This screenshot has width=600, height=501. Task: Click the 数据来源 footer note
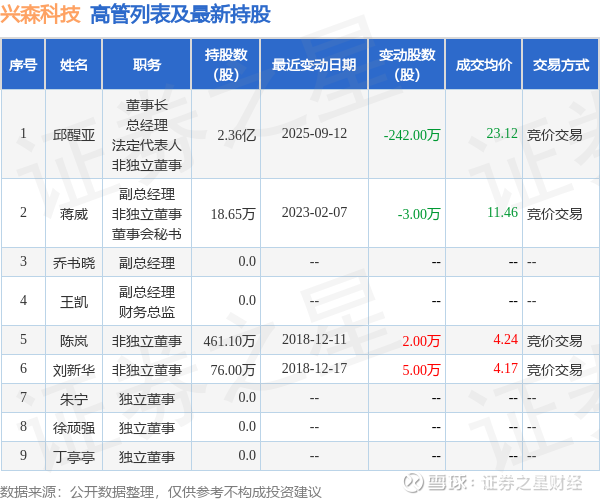[160, 492]
